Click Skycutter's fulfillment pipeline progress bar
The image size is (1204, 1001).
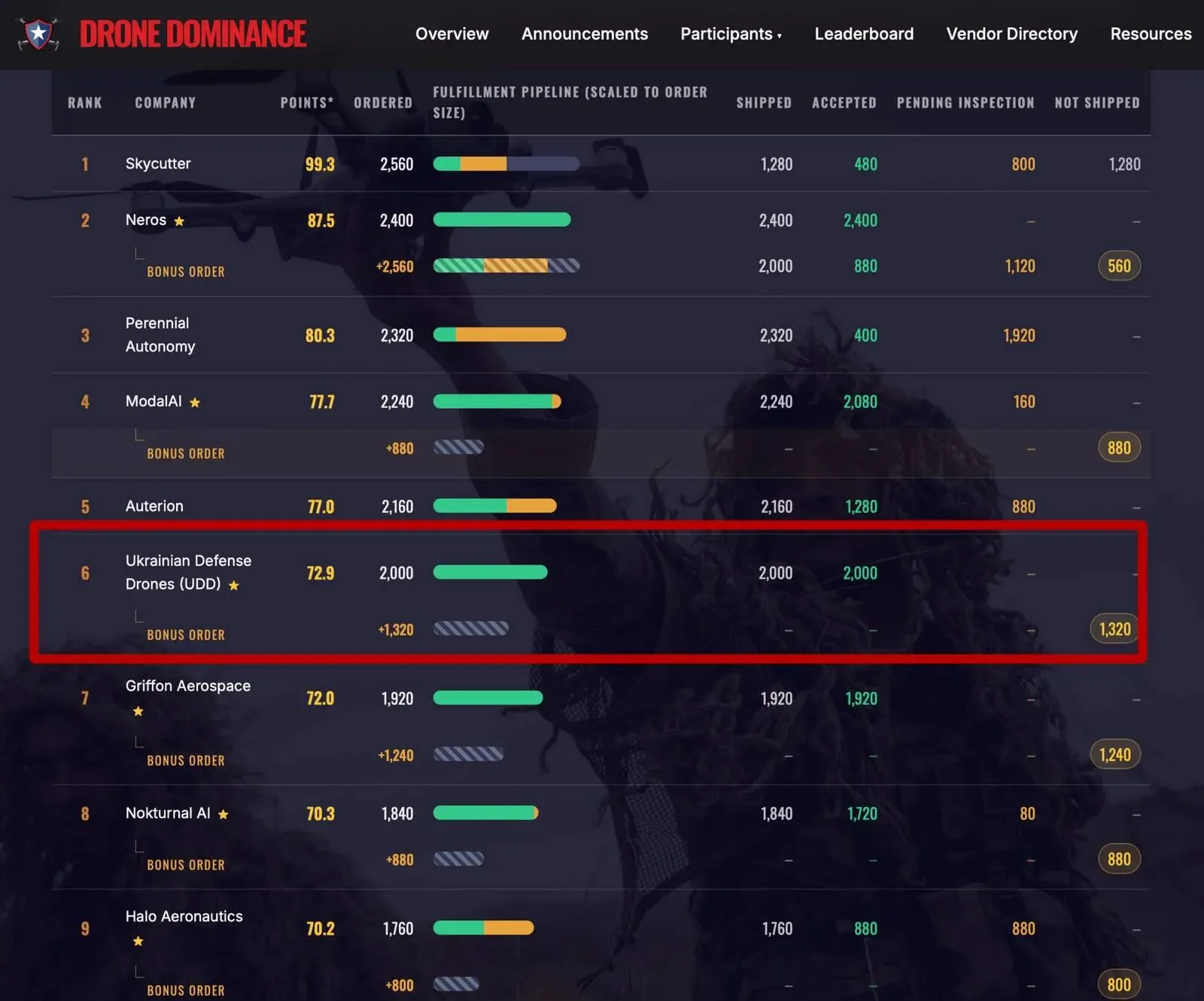pyautogui.click(x=506, y=163)
